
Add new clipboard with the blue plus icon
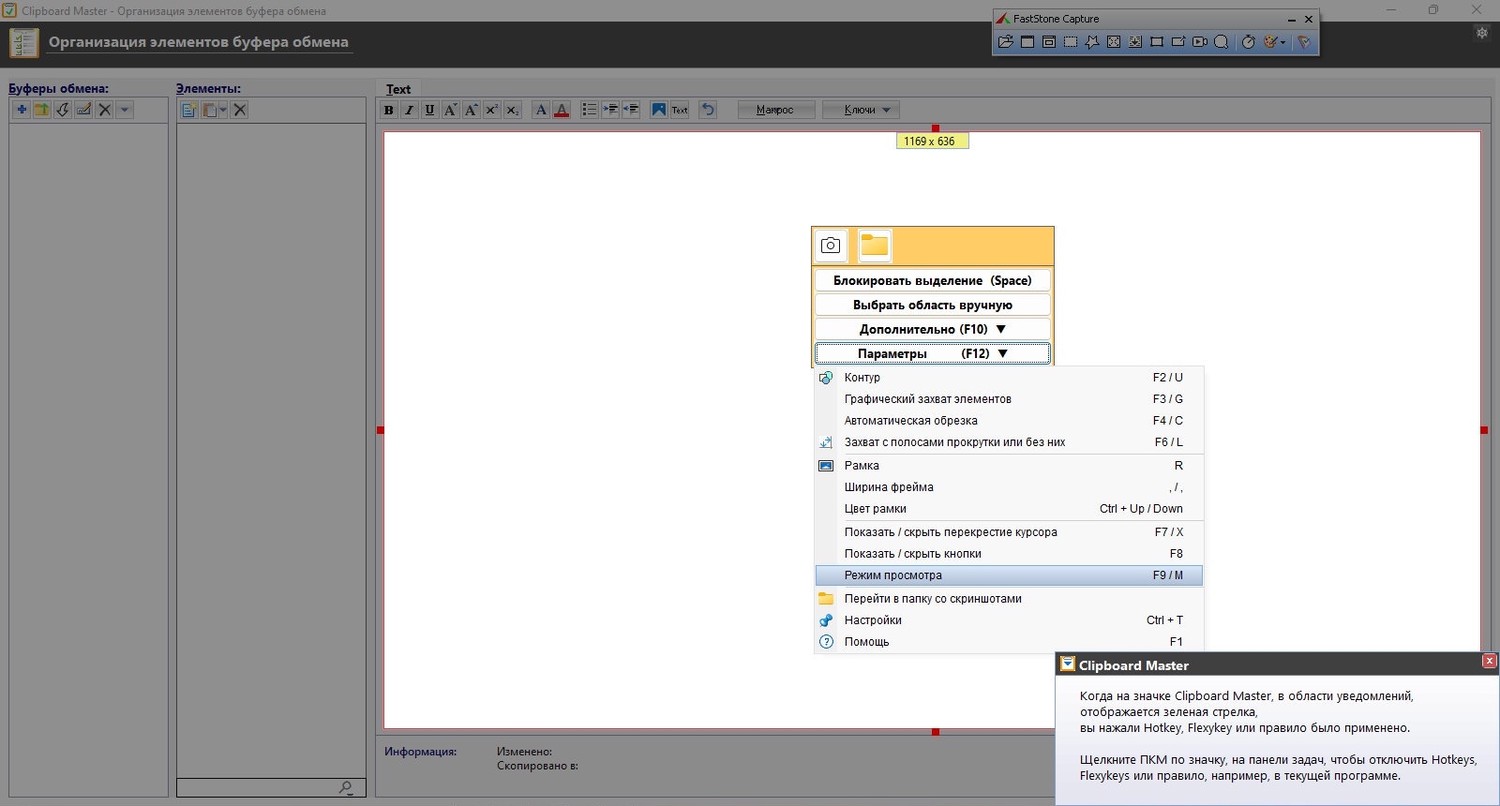pos(22,110)
